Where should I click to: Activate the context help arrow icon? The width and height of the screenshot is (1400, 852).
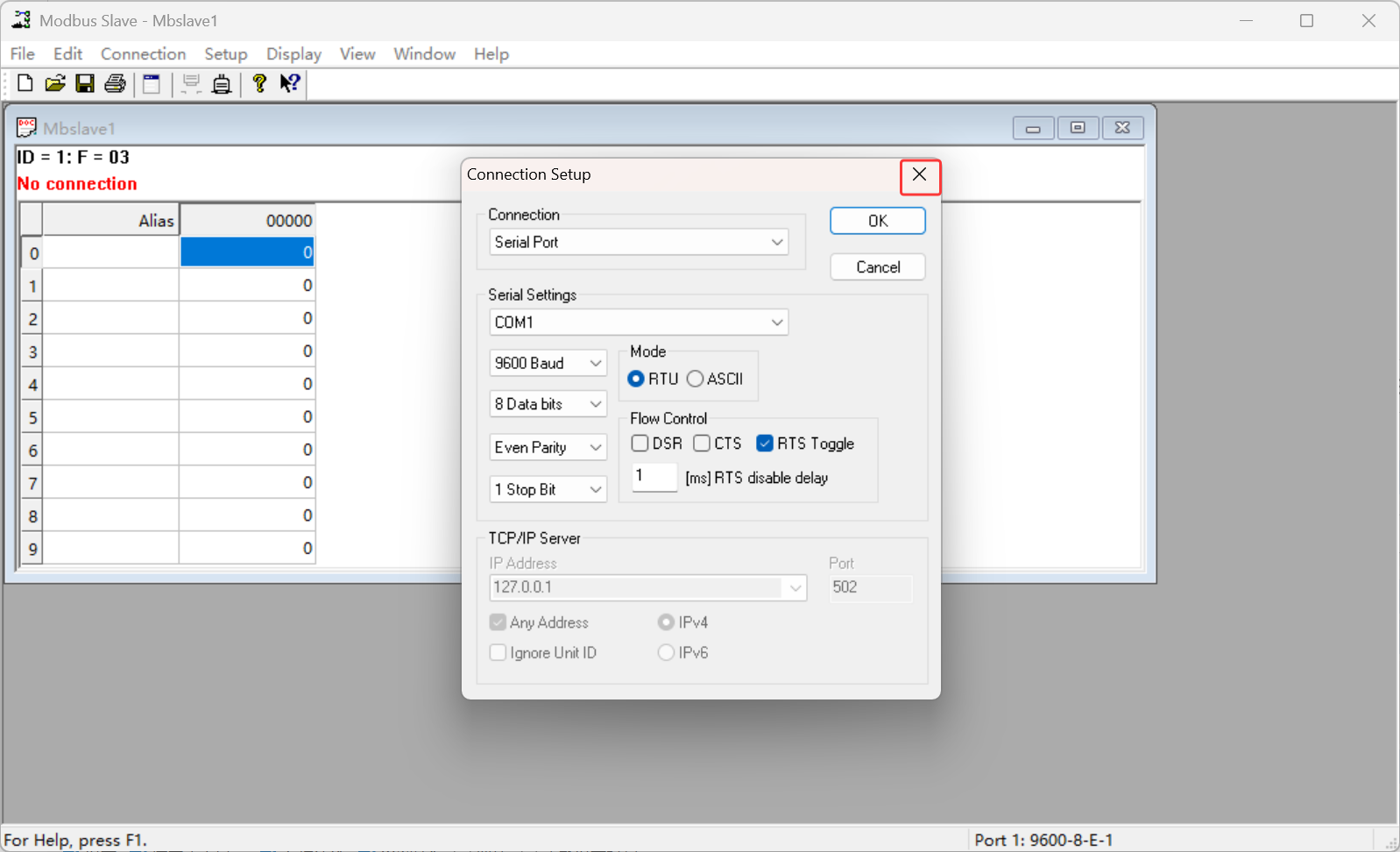pos(289,83)
